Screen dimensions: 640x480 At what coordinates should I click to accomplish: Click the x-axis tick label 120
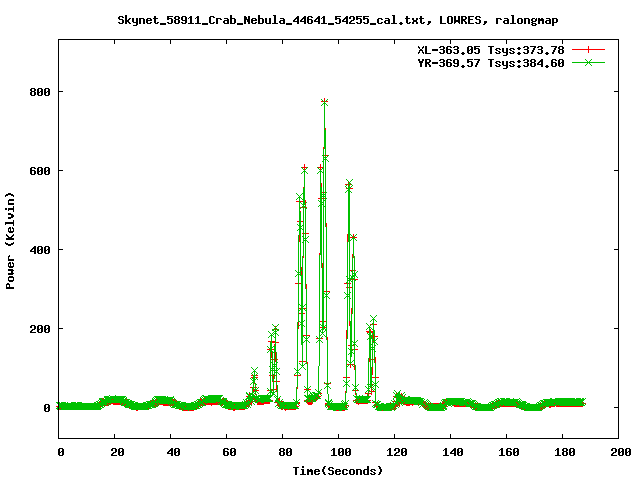397,452
